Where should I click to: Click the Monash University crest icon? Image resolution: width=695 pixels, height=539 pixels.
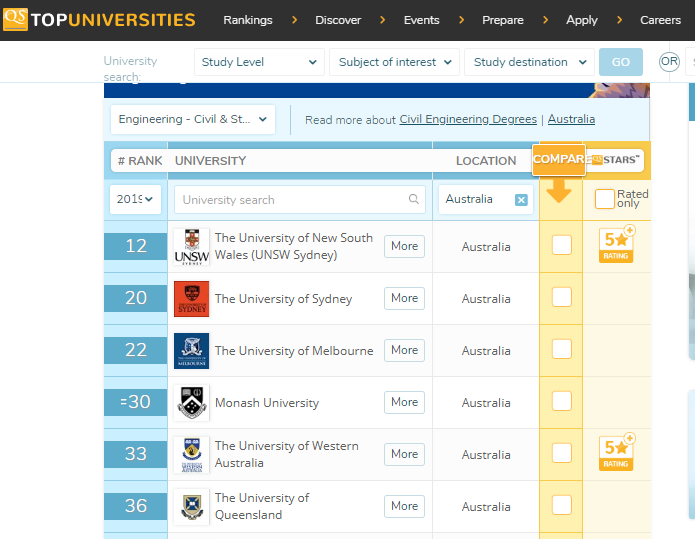point(191,402)
